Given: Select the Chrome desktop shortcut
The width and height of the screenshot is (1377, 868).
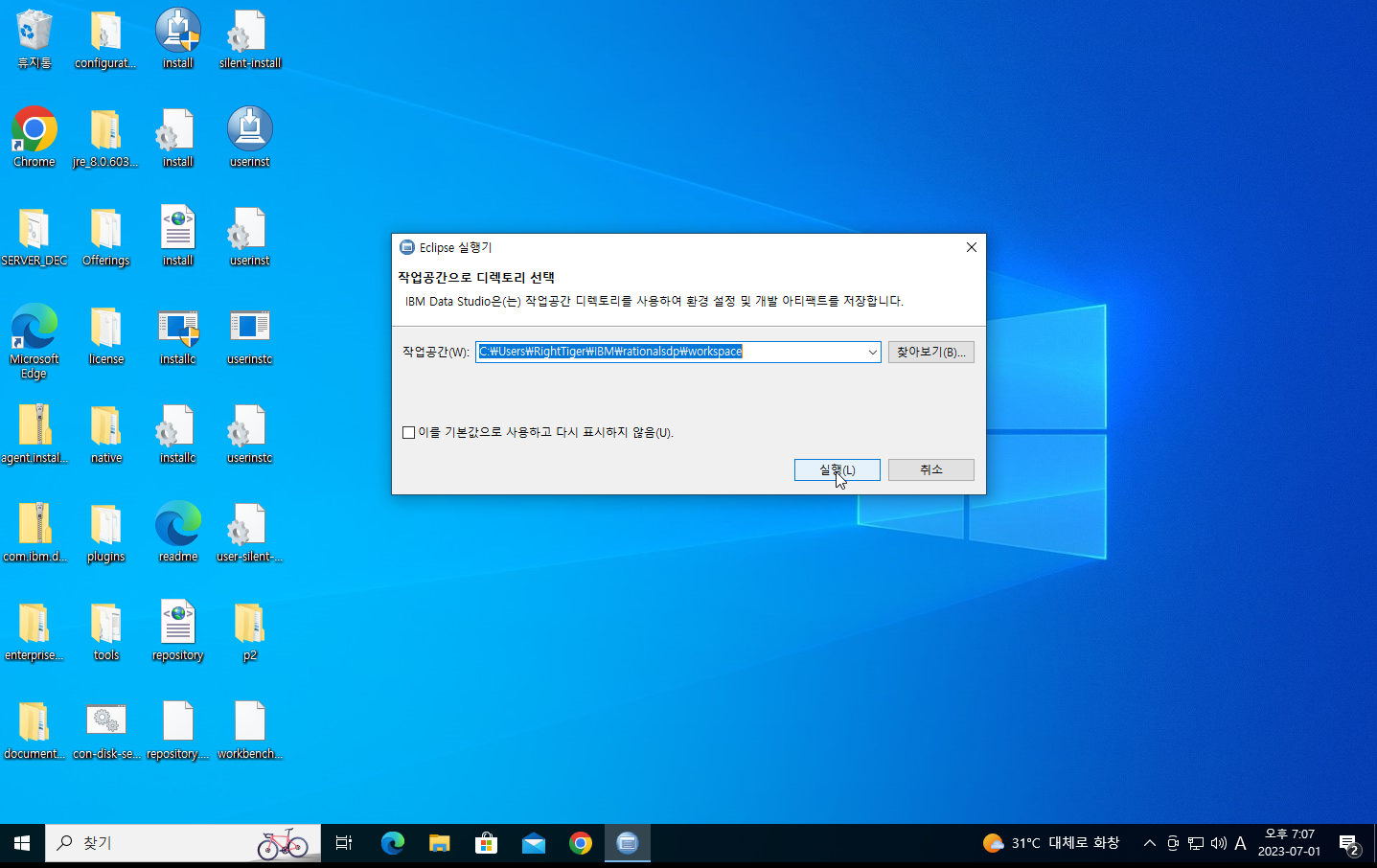Looking at the screenshot, I should click(34, 137).
